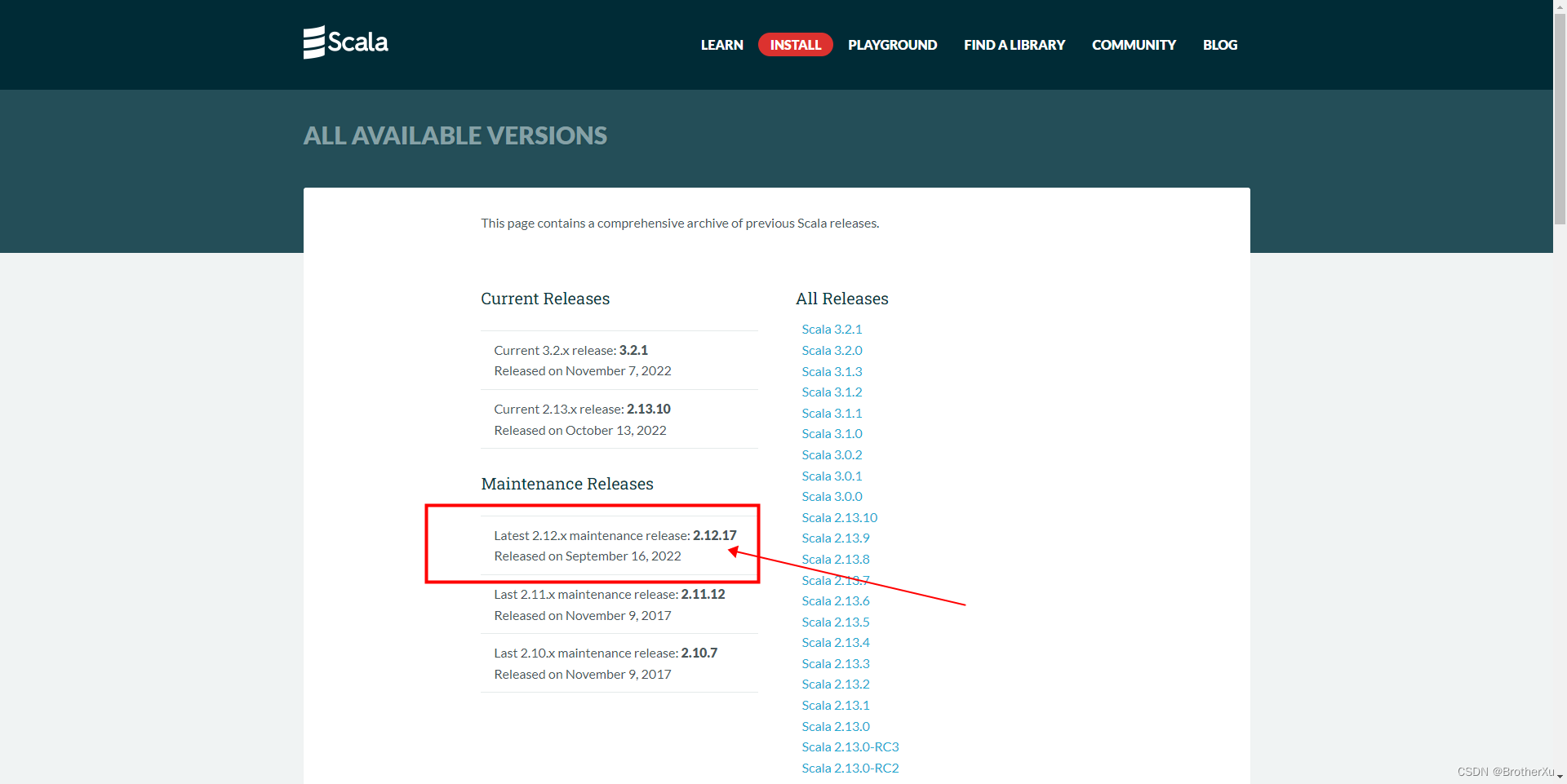1567x784 pixels.
Task: Go to the BLOG page
Action: 1219,45
